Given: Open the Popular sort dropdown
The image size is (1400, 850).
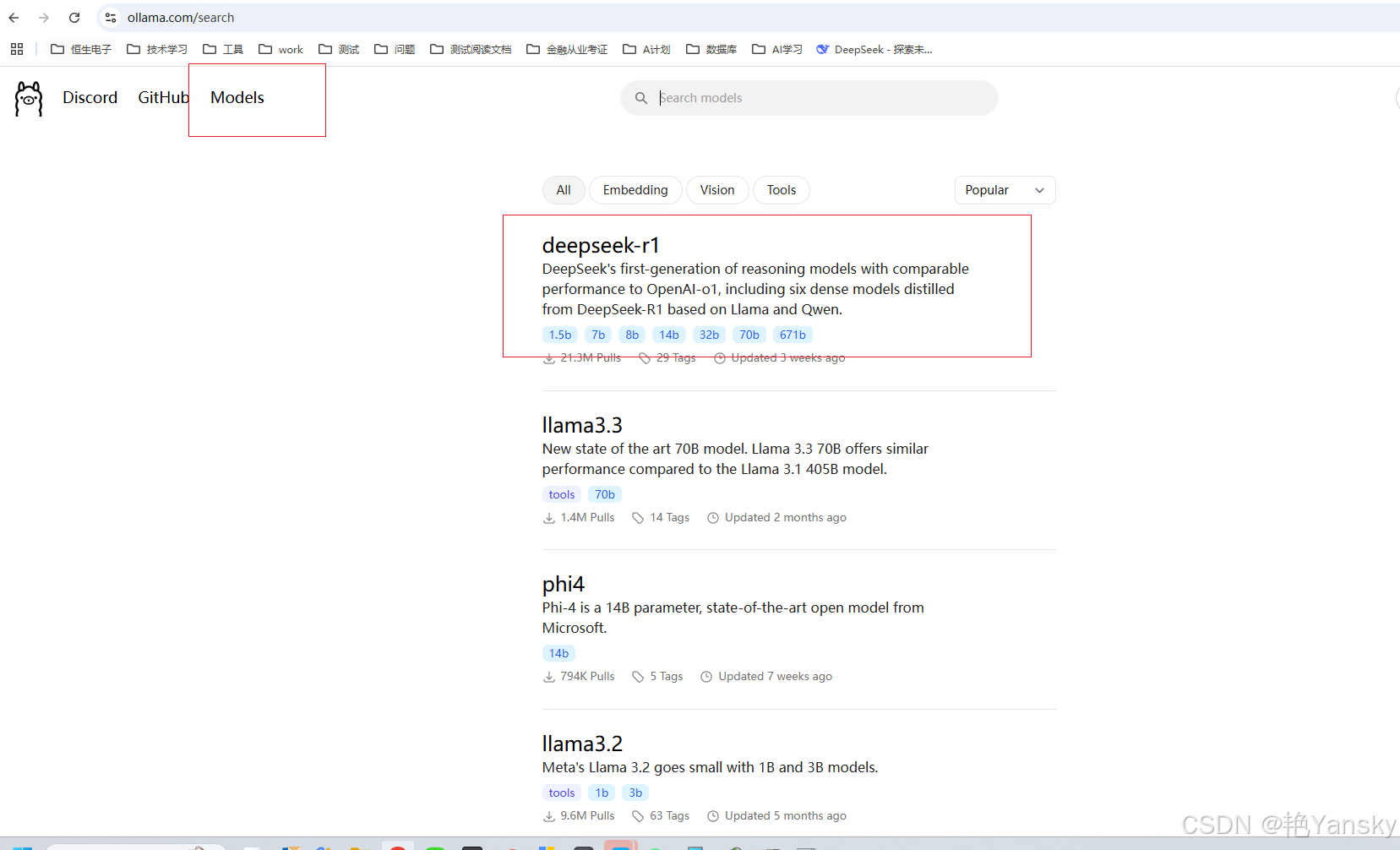Looking at the screenshot, I should click(1005, 190).
